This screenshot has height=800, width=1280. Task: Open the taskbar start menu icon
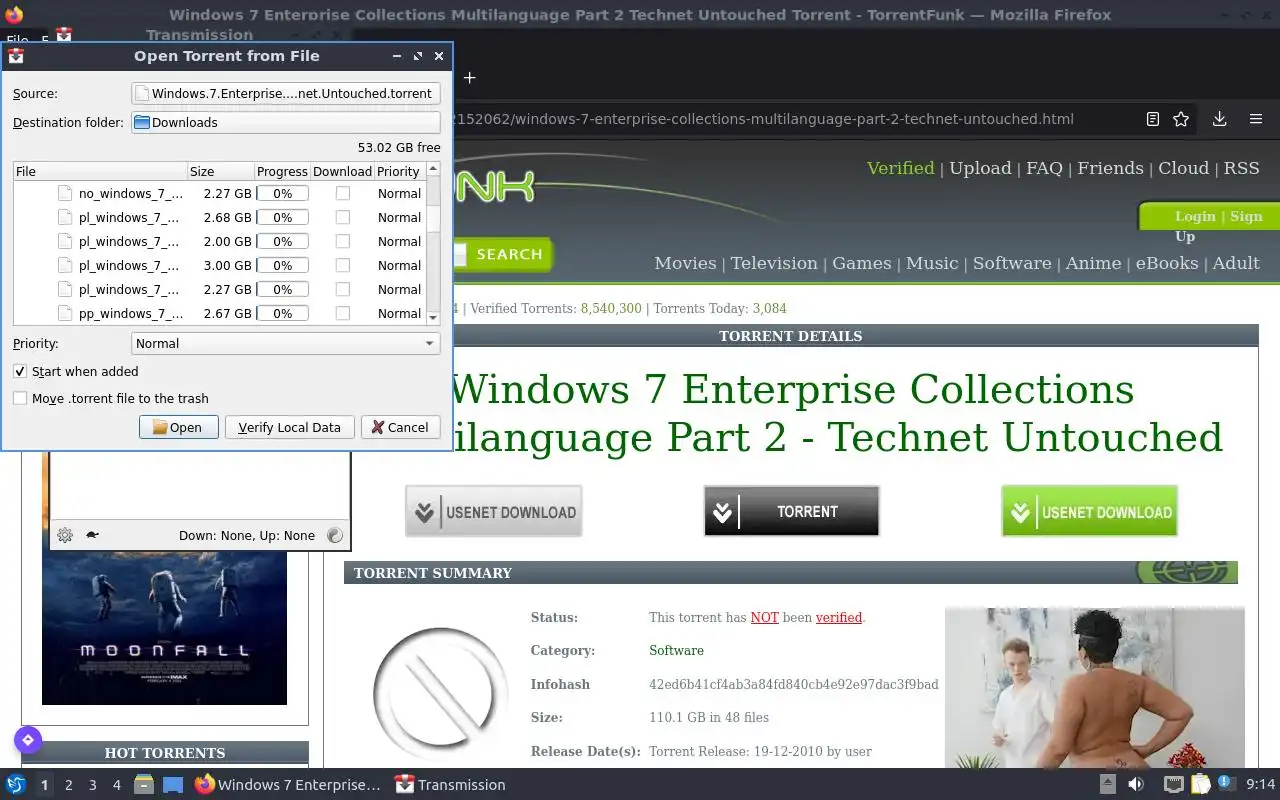15,785
